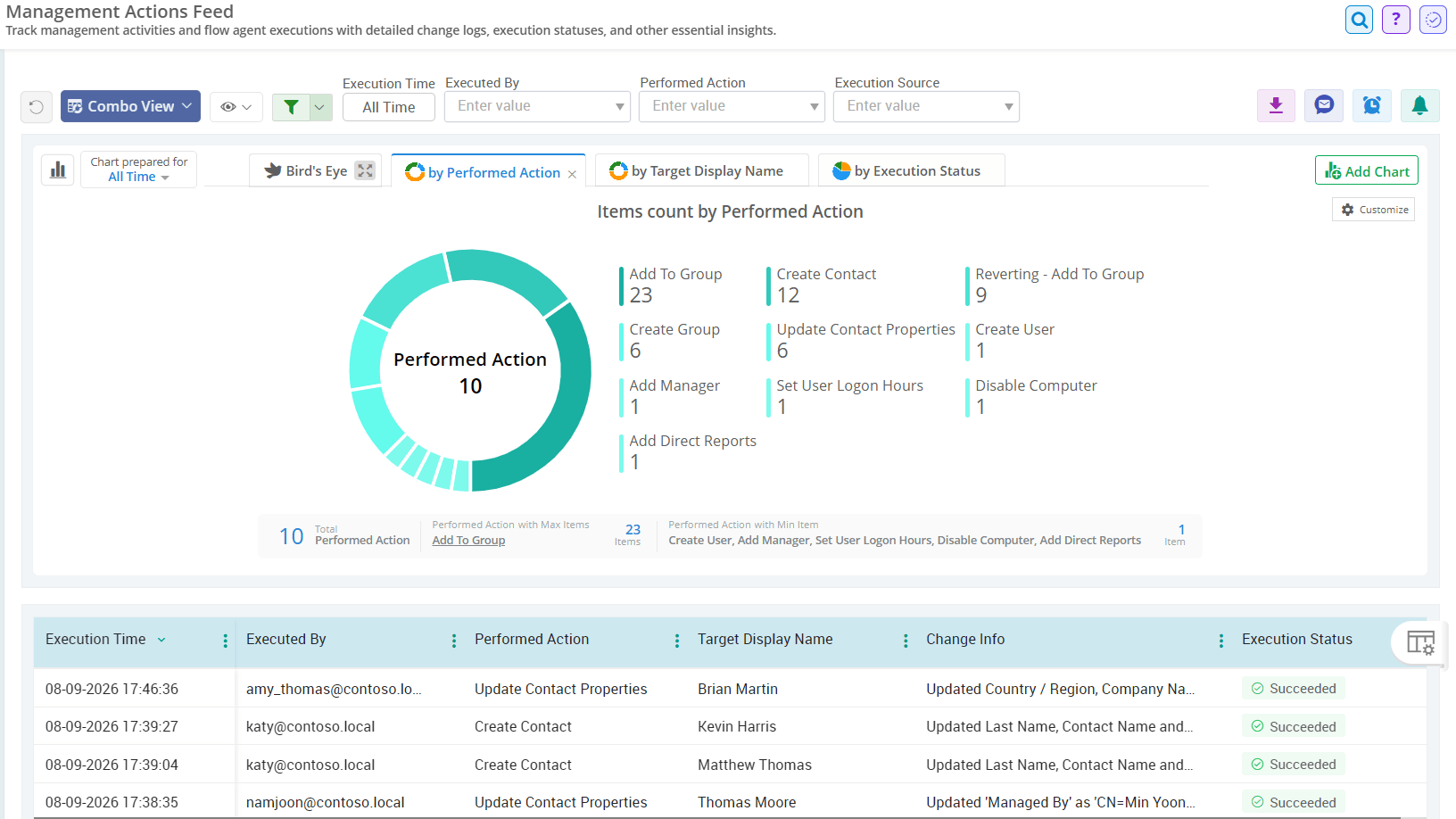The width and height of the screenshot is (1456, 819).
Task: Click the blue alarm clock schedule icon
Action: pyautogui.click(x=1371, y=105)
